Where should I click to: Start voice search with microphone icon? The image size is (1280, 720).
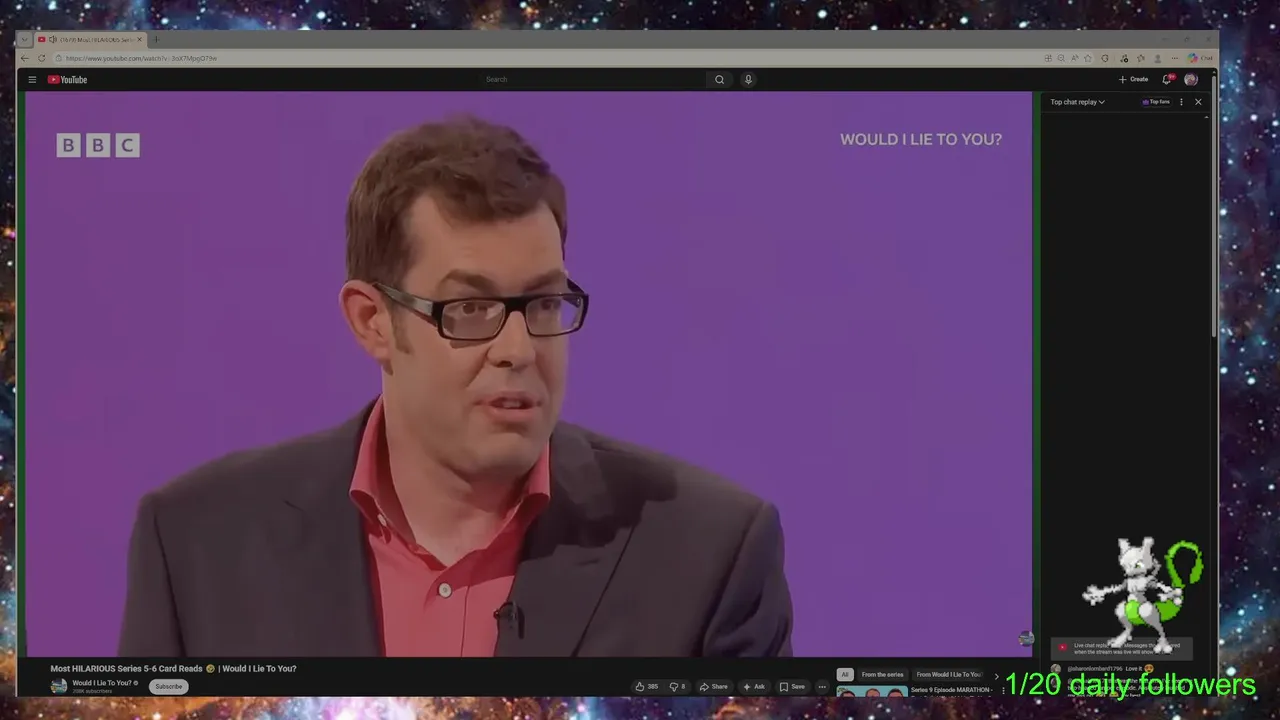coord(748,79)
